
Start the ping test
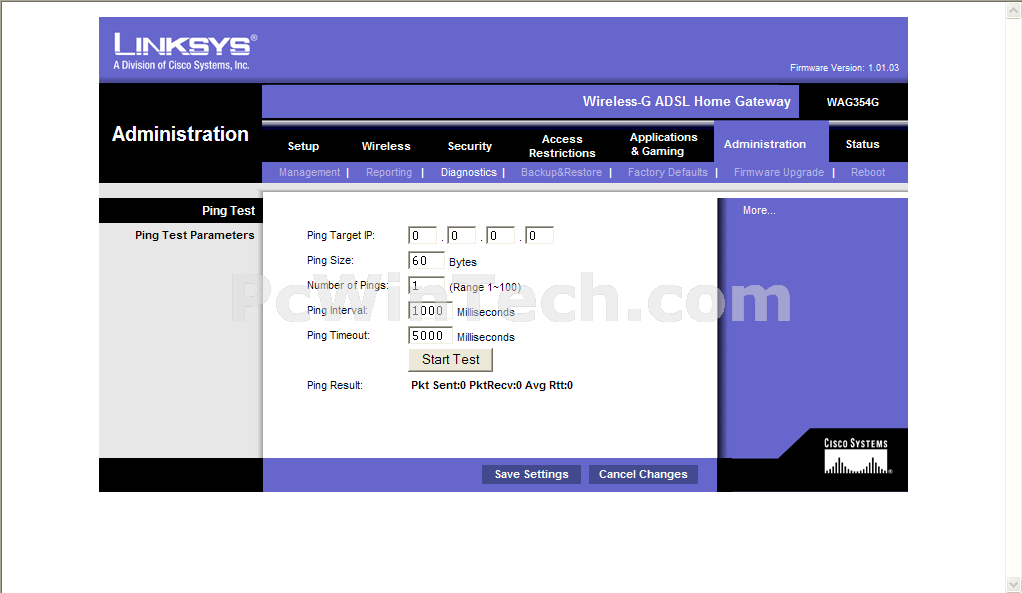coord(450,360)
